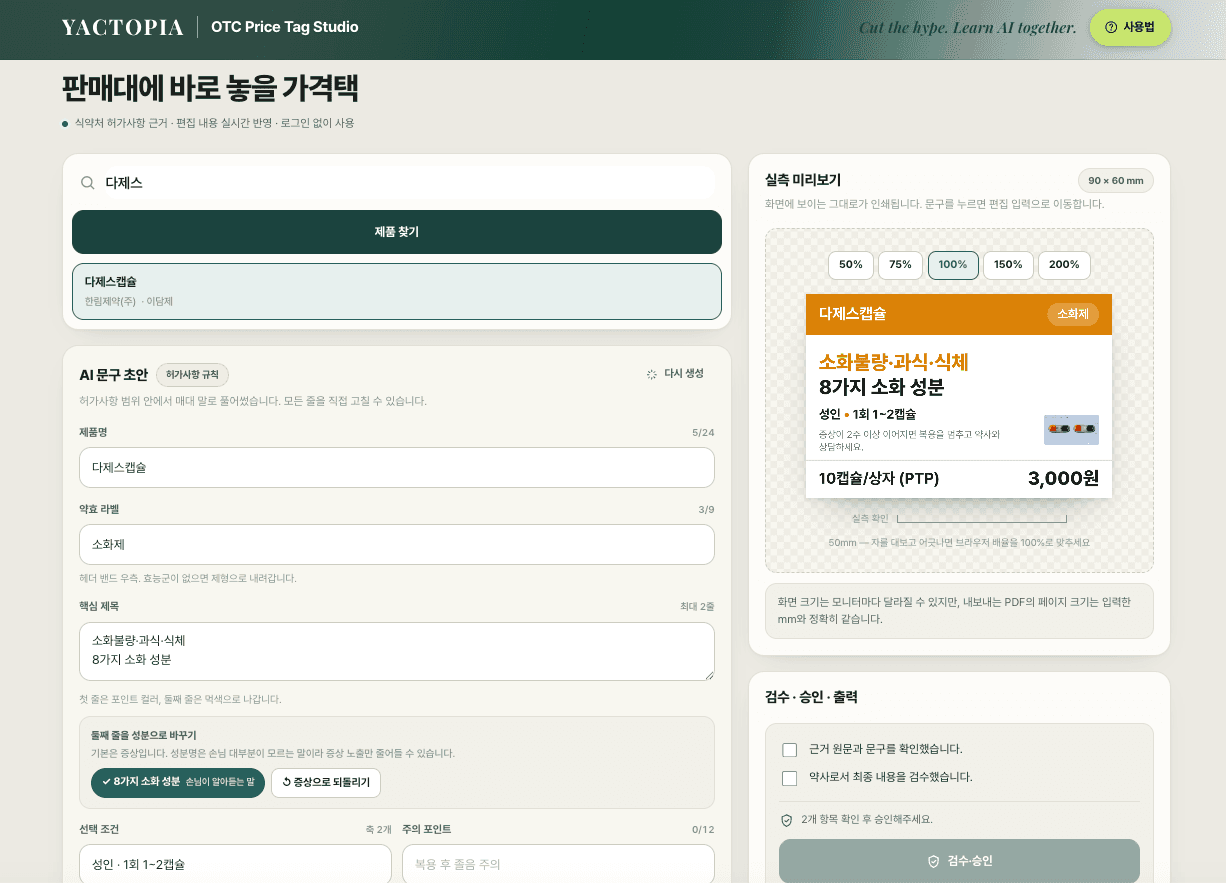This screenshot has height=883, width=1226.
Task: Set preview zoom to 75%
Action: tap(901, 265)
